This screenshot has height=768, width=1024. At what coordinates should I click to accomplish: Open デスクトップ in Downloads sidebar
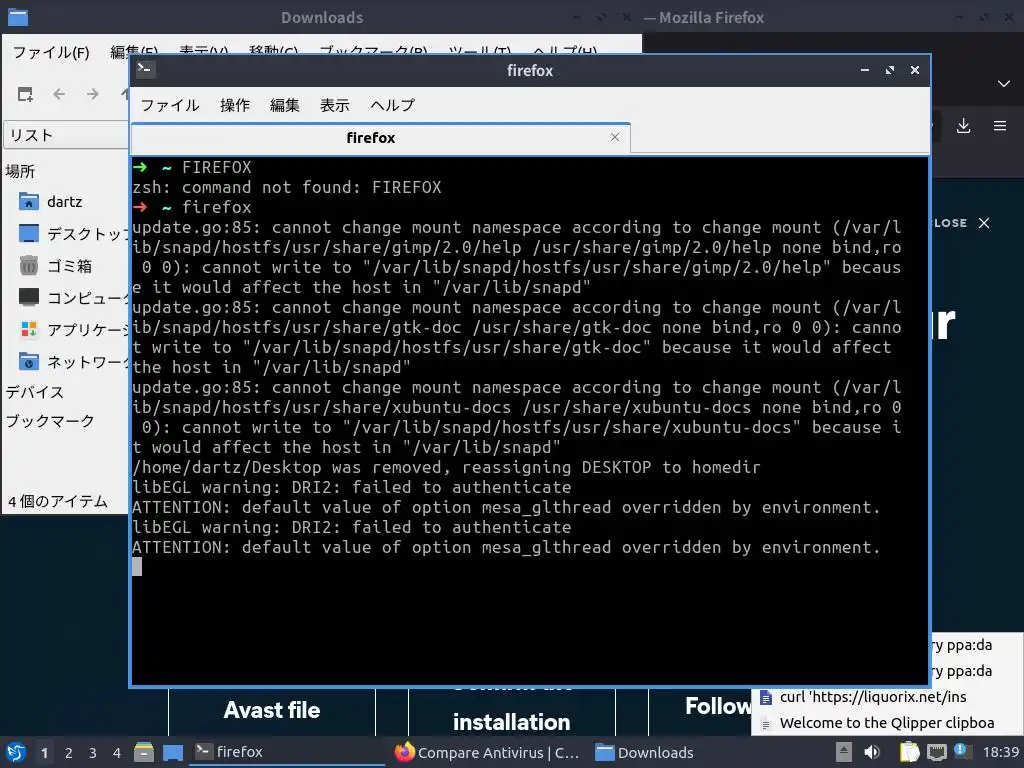73,234
